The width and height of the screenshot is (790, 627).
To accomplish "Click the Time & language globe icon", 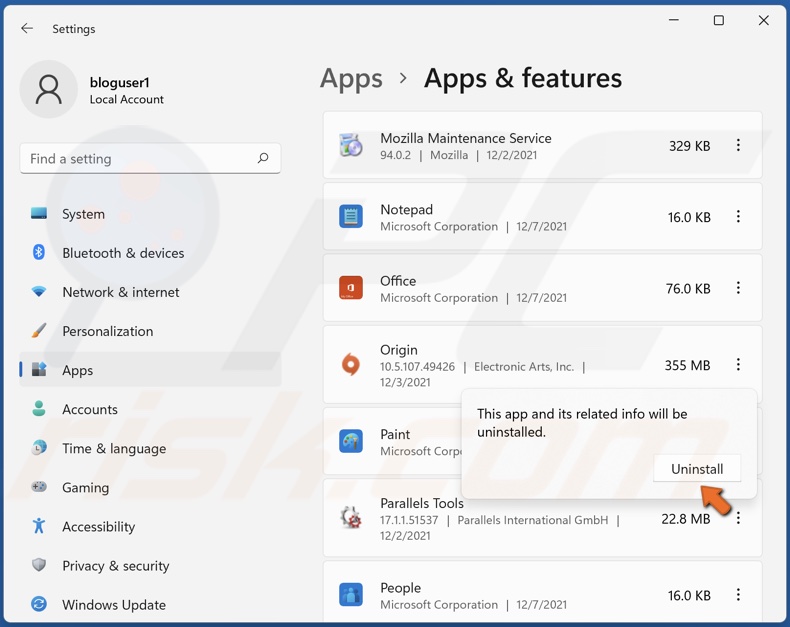I will [x=39, y=448].
